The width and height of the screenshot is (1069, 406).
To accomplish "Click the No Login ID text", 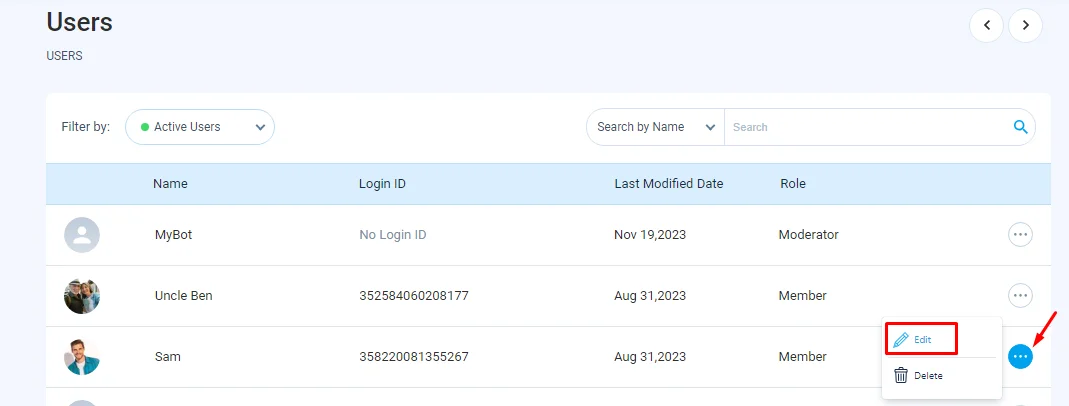I will [393, 235].
